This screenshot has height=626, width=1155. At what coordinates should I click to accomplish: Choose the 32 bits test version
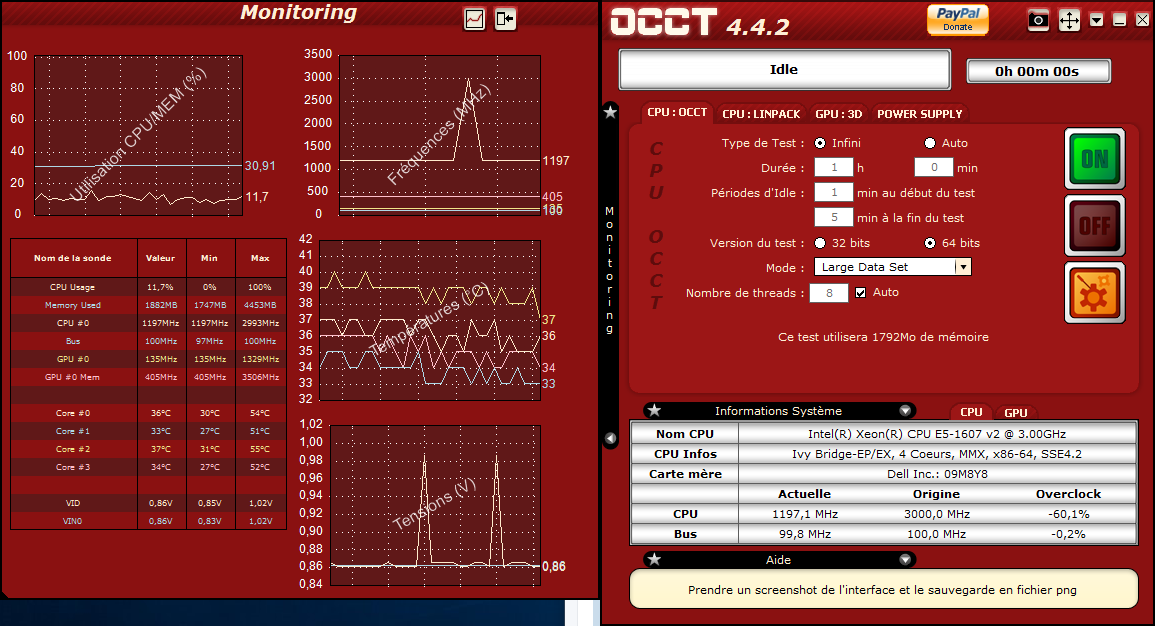tap(820, 243)
